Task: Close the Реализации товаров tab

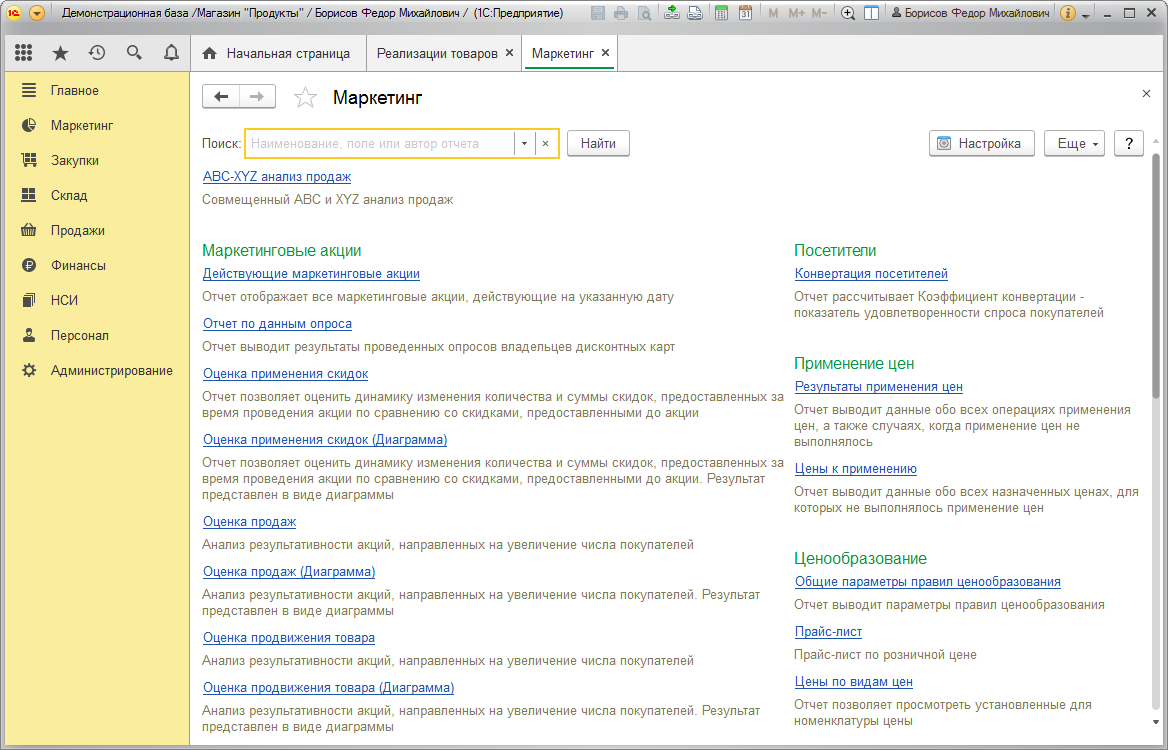Action: pos(510,53)
